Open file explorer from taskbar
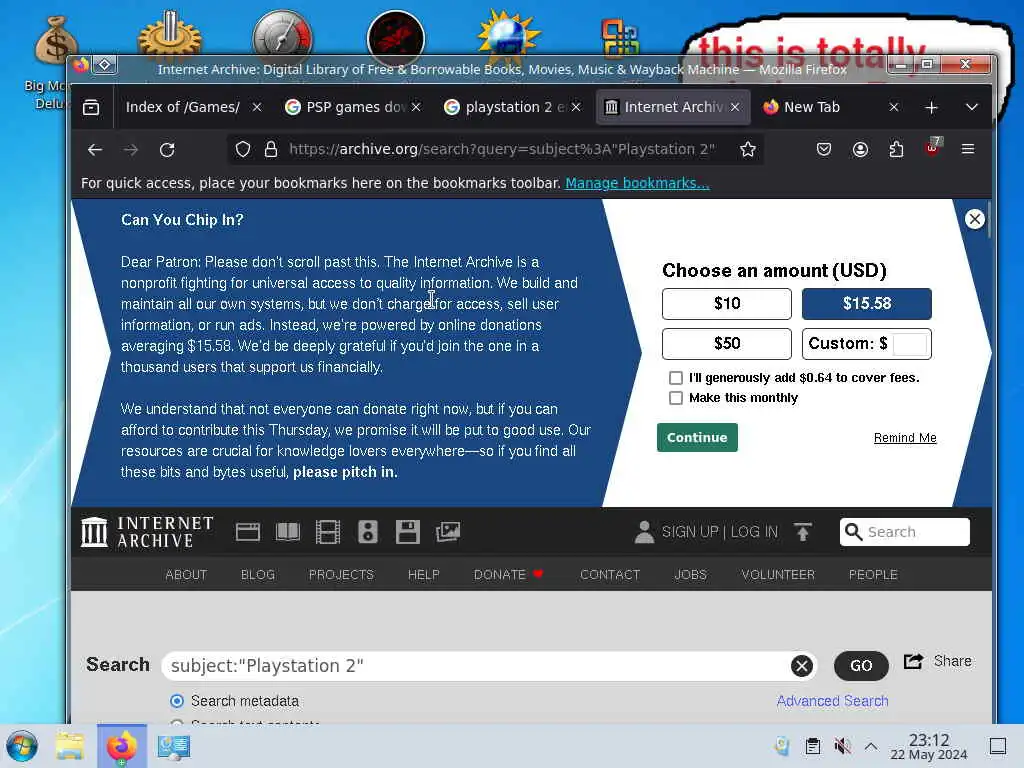1024x768 pixels. point(70,746)
